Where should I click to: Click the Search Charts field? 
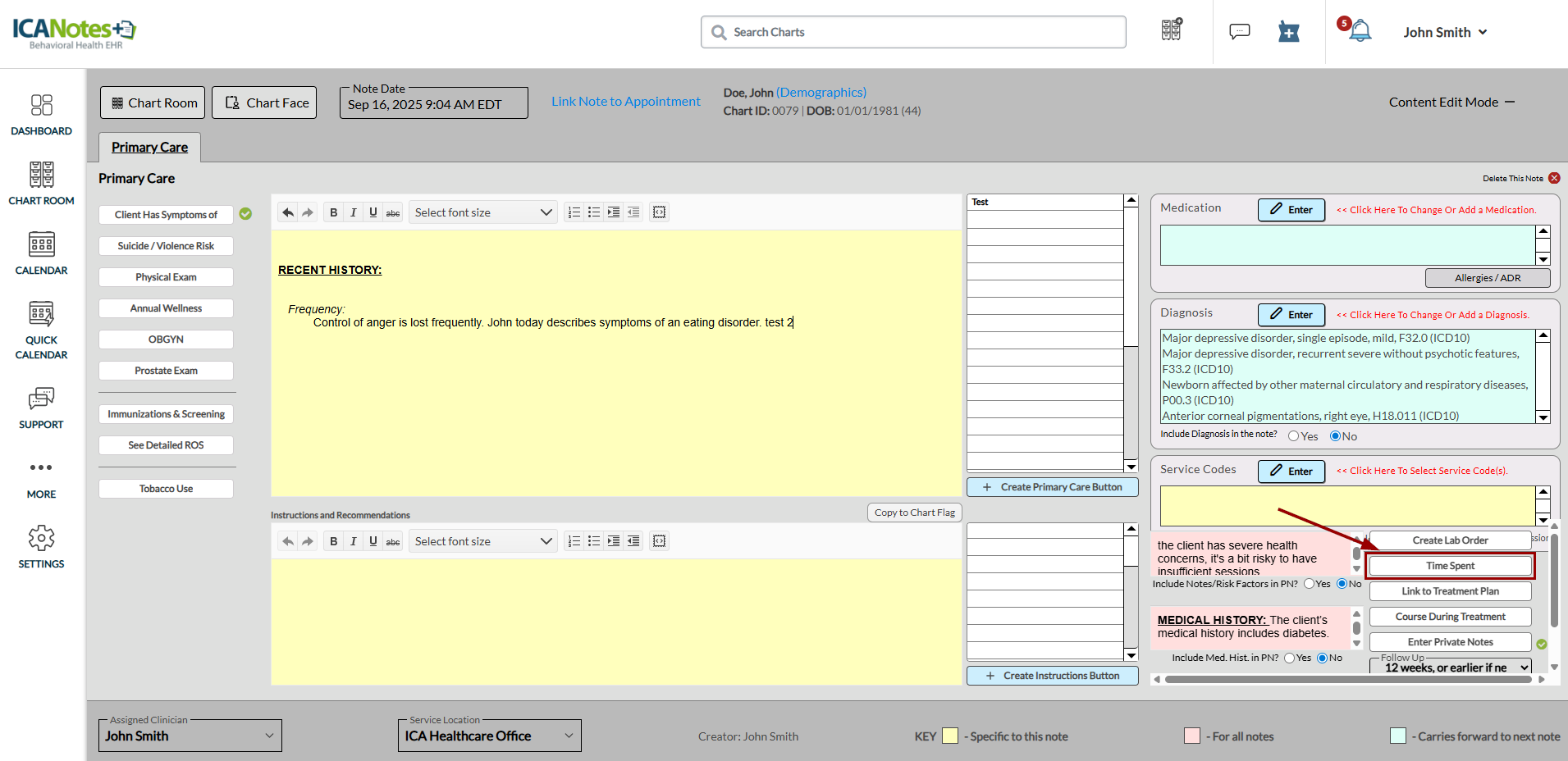pos(913,32)
